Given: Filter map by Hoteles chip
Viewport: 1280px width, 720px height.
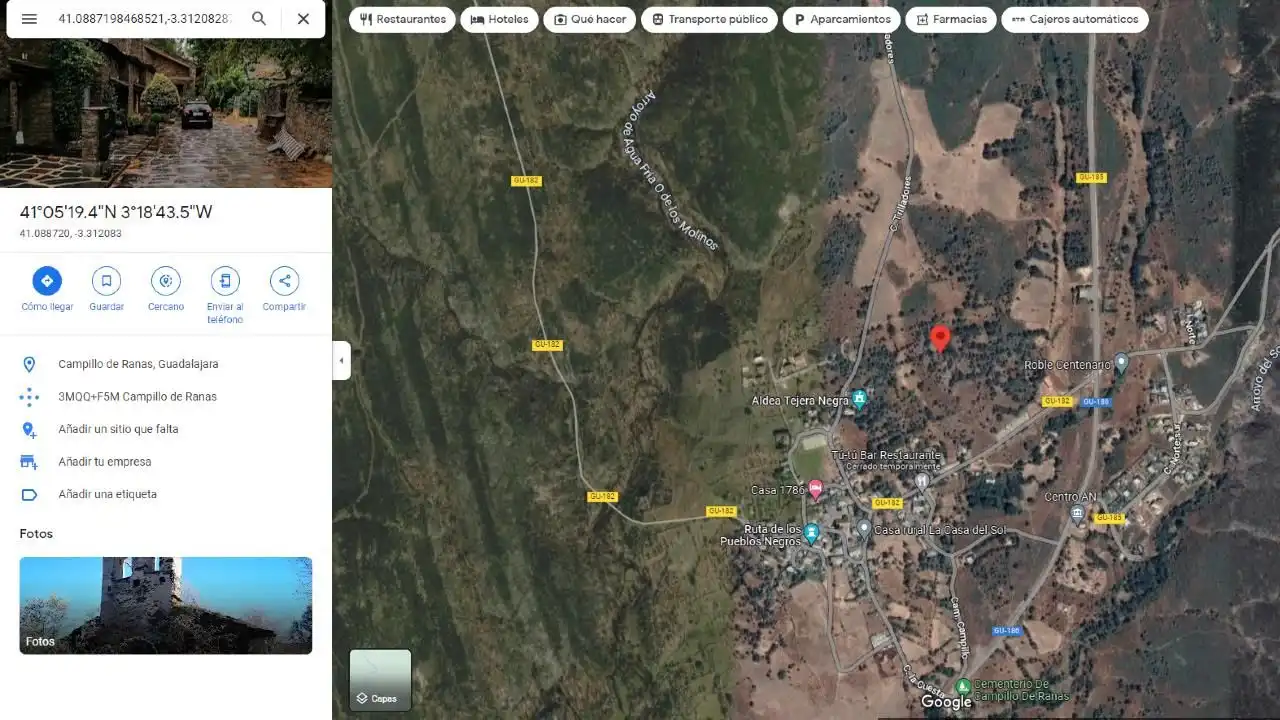Looking at the screenshot, I should click(499, 19).
